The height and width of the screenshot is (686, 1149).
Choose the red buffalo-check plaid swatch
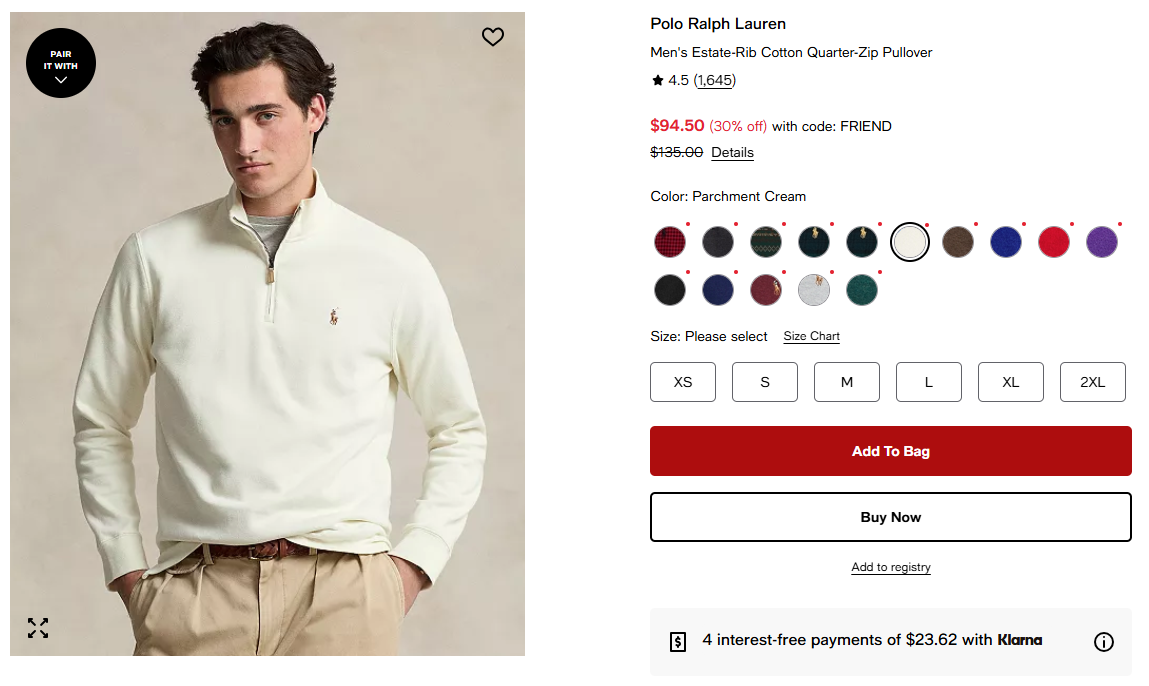[670, 242]
